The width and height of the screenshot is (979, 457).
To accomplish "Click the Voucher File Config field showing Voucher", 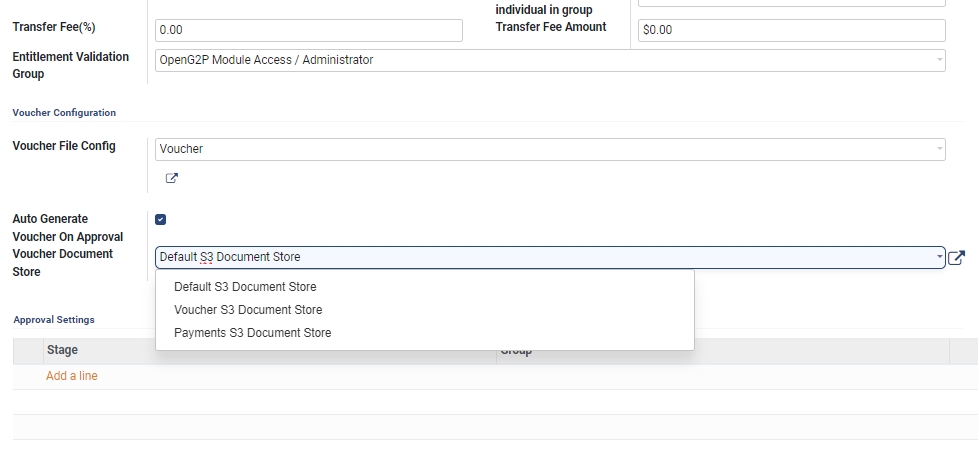I will (x=540, y=149).
